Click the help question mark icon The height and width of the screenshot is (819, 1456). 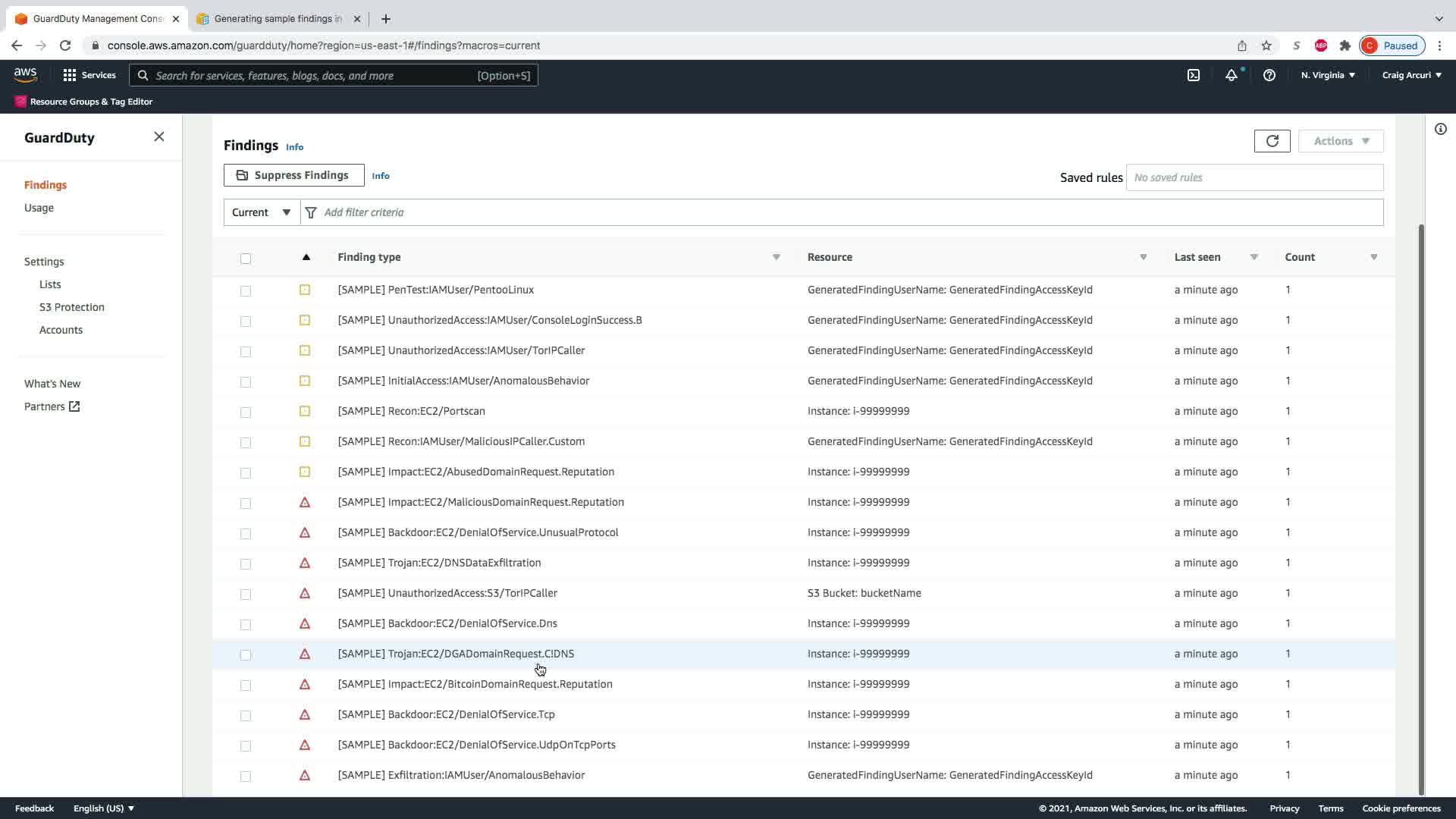tap(1269, 75)
